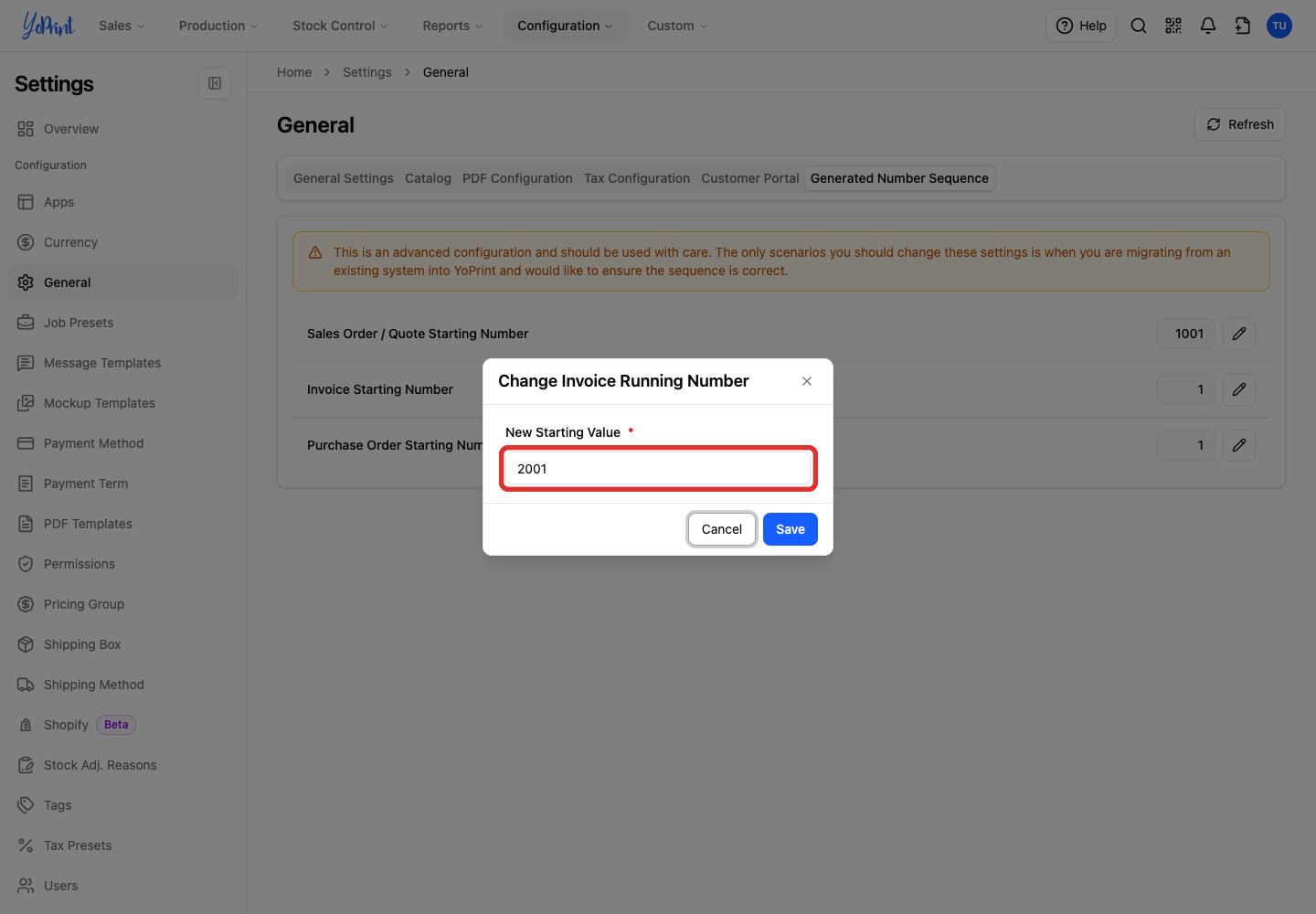Viewport: 1316px width, 914px height.
Task: Open the QR code scanner icon
Action: coord(1173,26)
